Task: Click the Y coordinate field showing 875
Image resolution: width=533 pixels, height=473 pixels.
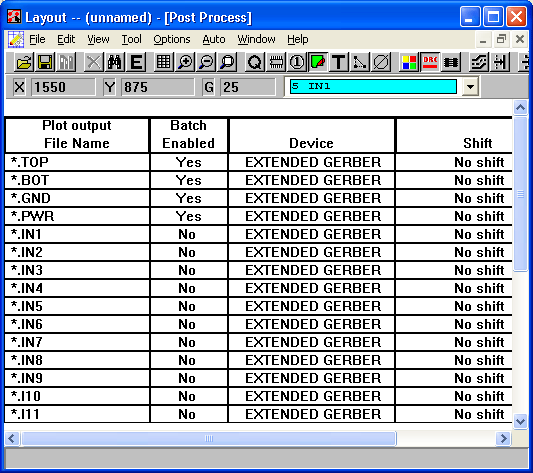Action: click(158, 87)
